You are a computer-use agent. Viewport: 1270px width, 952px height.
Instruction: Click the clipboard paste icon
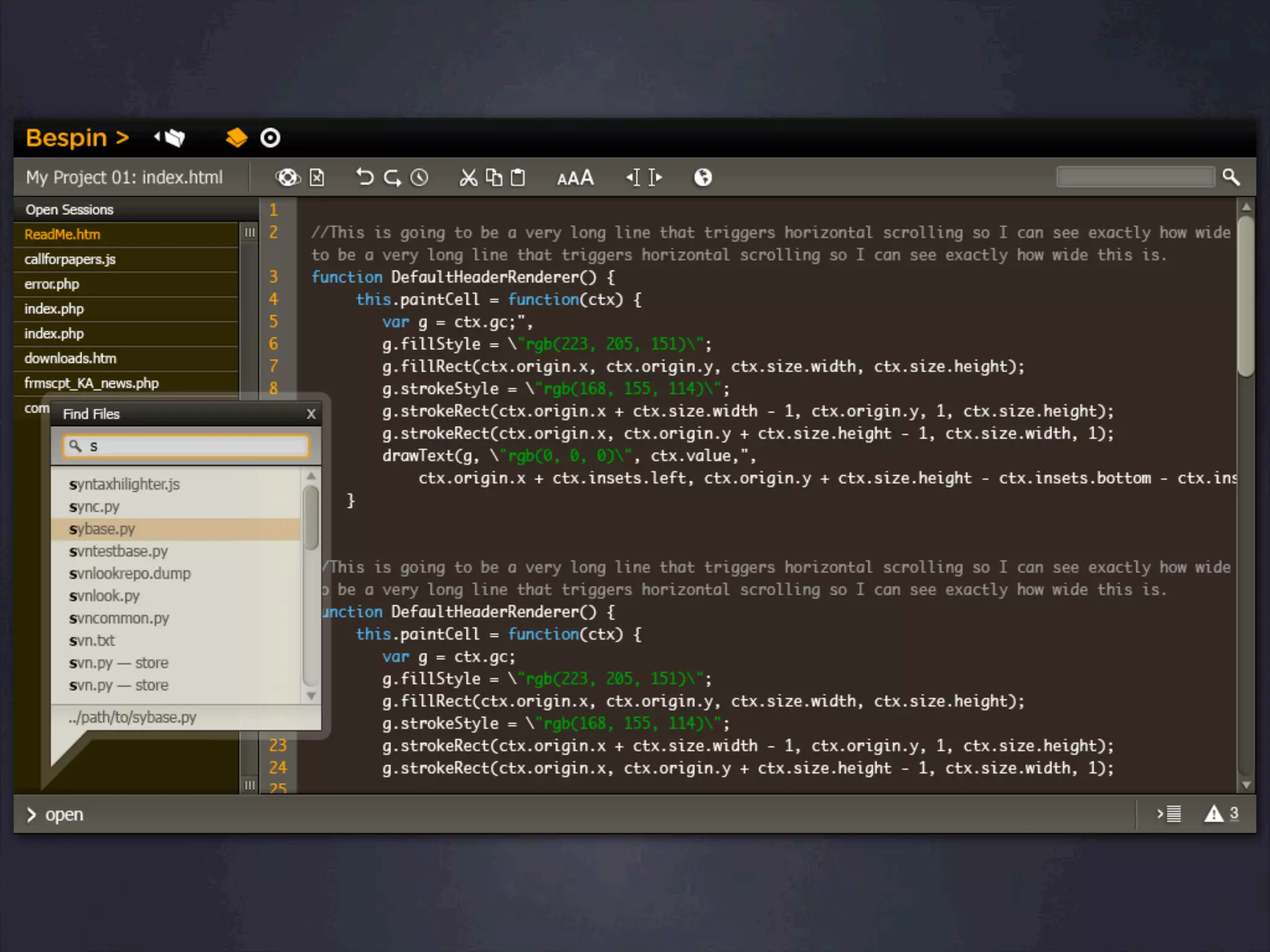(x=518, y=178)
